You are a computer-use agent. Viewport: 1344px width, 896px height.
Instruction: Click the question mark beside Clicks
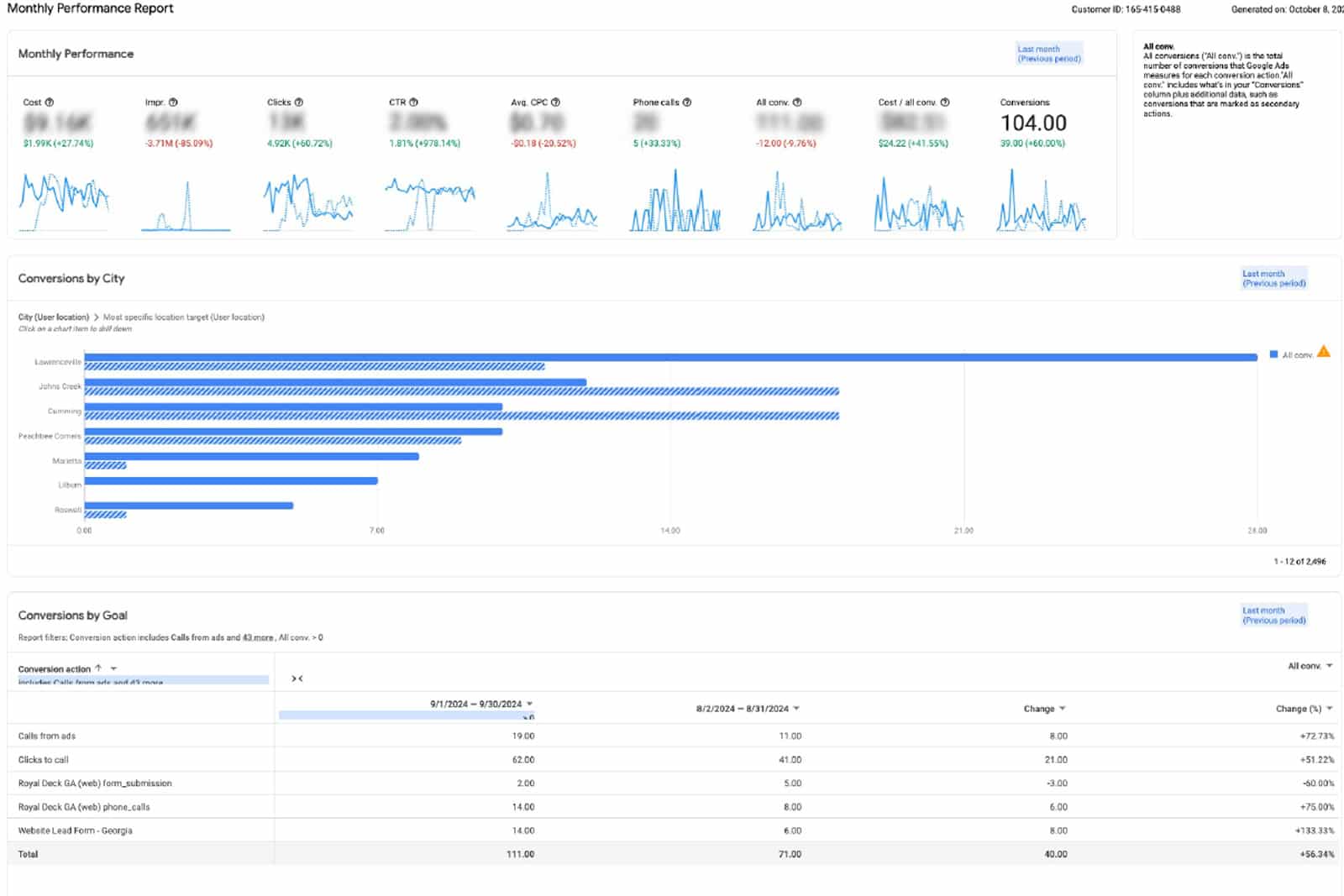click(299, 102)
